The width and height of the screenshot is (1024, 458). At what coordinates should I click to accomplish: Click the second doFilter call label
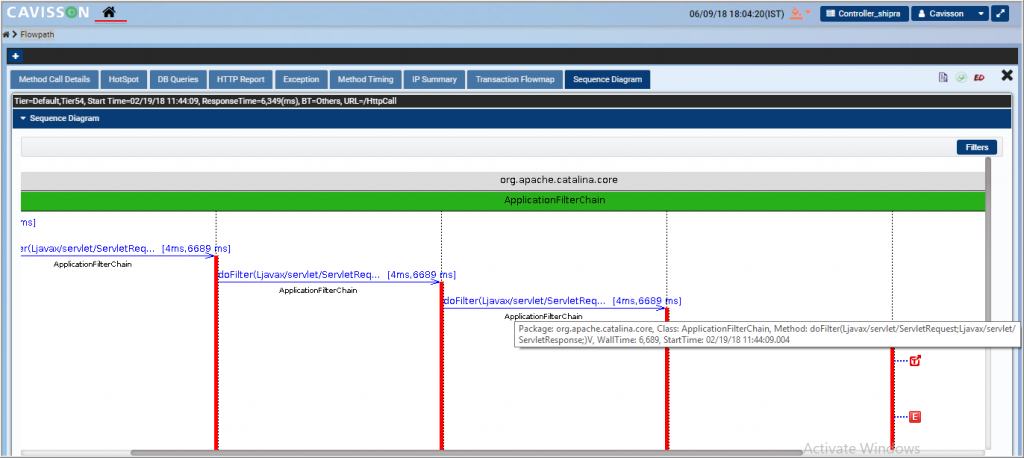(x=336, y=275)
